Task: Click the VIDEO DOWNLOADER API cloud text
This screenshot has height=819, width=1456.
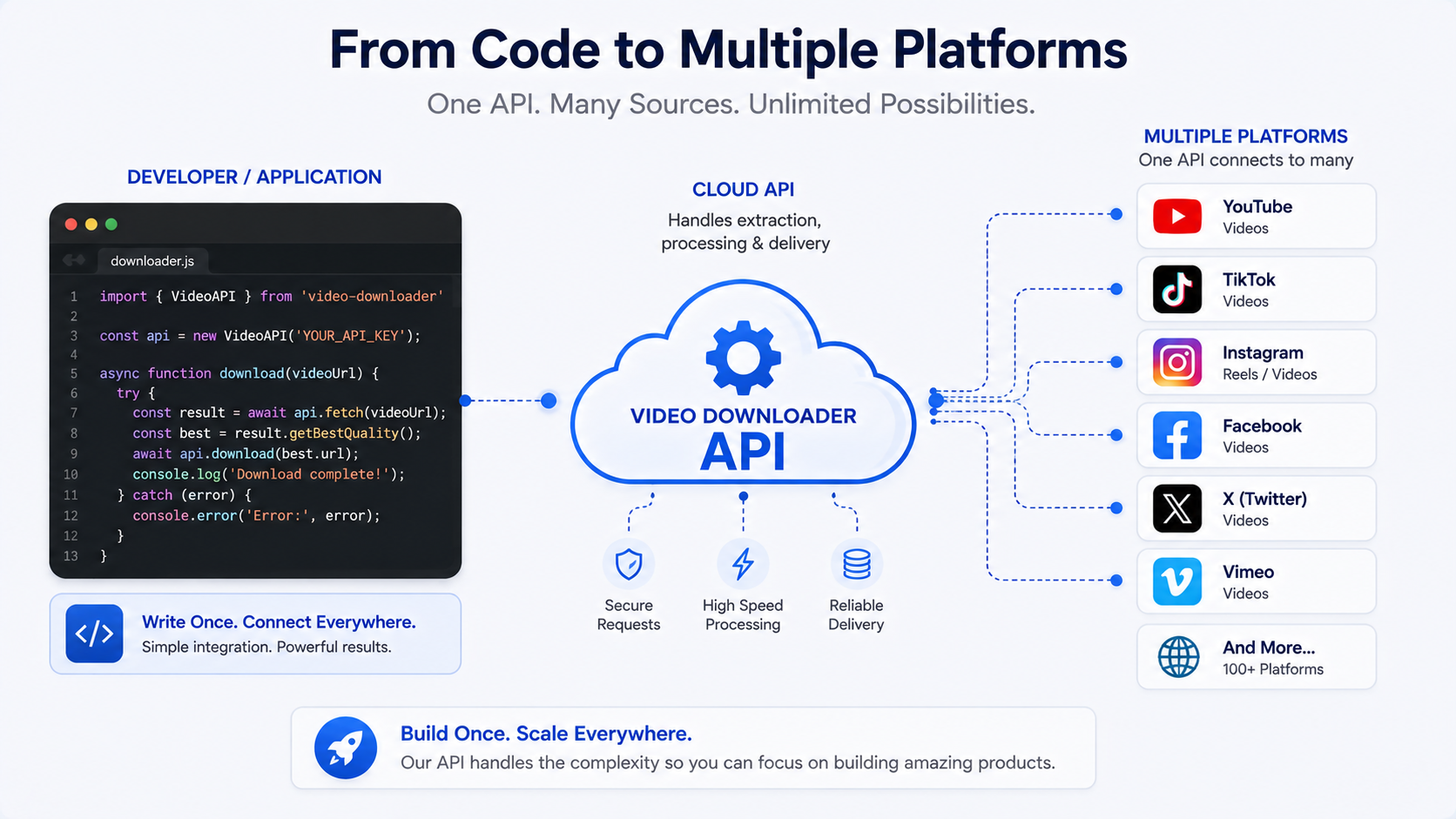Action: click(743, 440)
